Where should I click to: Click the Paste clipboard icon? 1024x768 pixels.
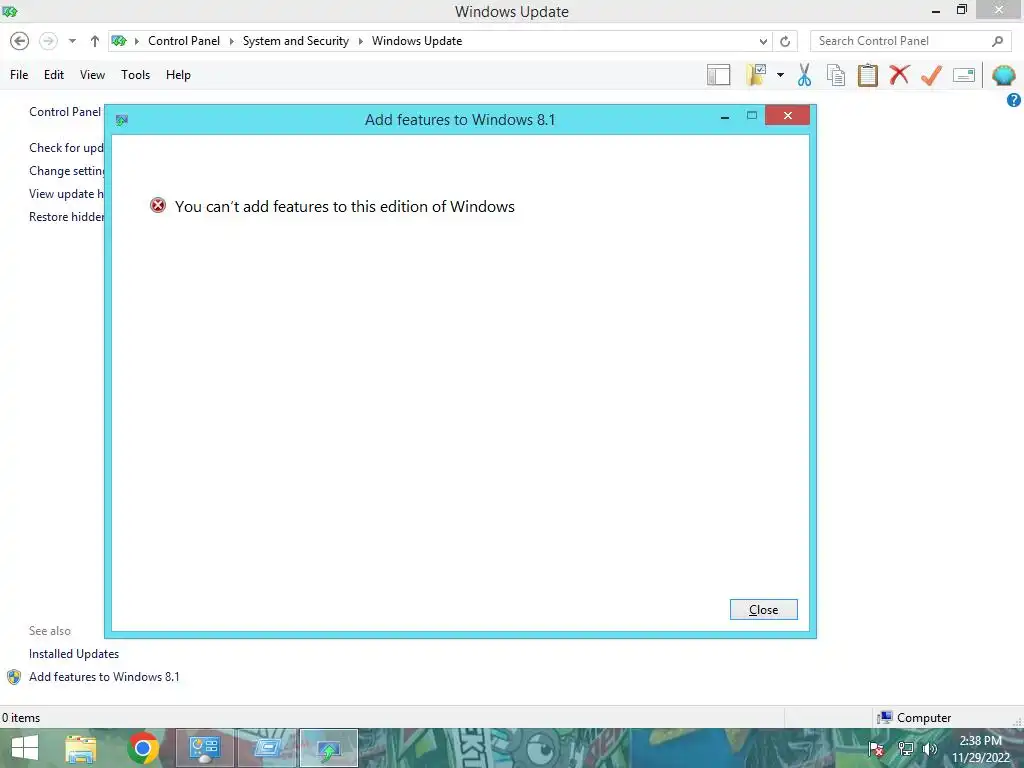click(867, 74)
